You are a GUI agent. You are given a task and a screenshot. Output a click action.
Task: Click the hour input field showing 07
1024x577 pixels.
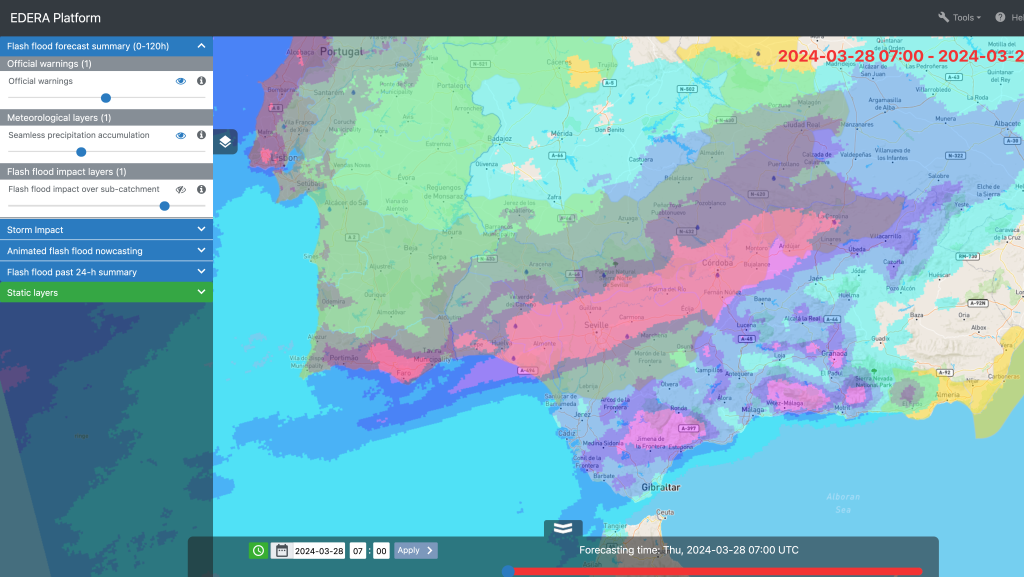point(358,550)
